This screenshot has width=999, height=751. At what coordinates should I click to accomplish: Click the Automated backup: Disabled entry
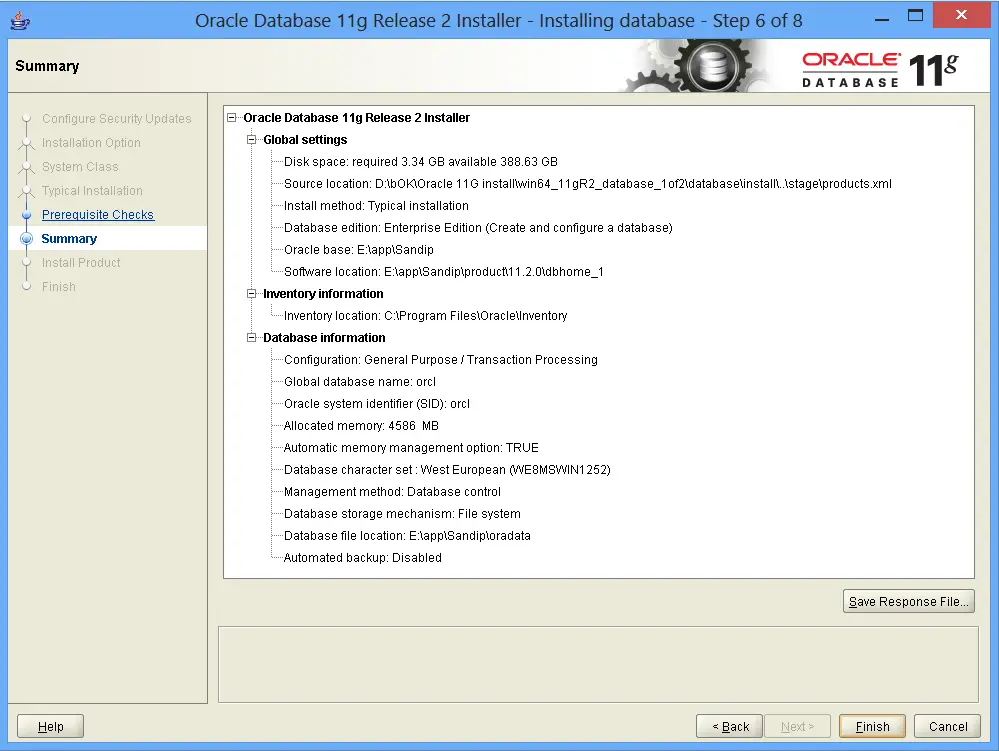pyautogui.click(x=362, y=558)
